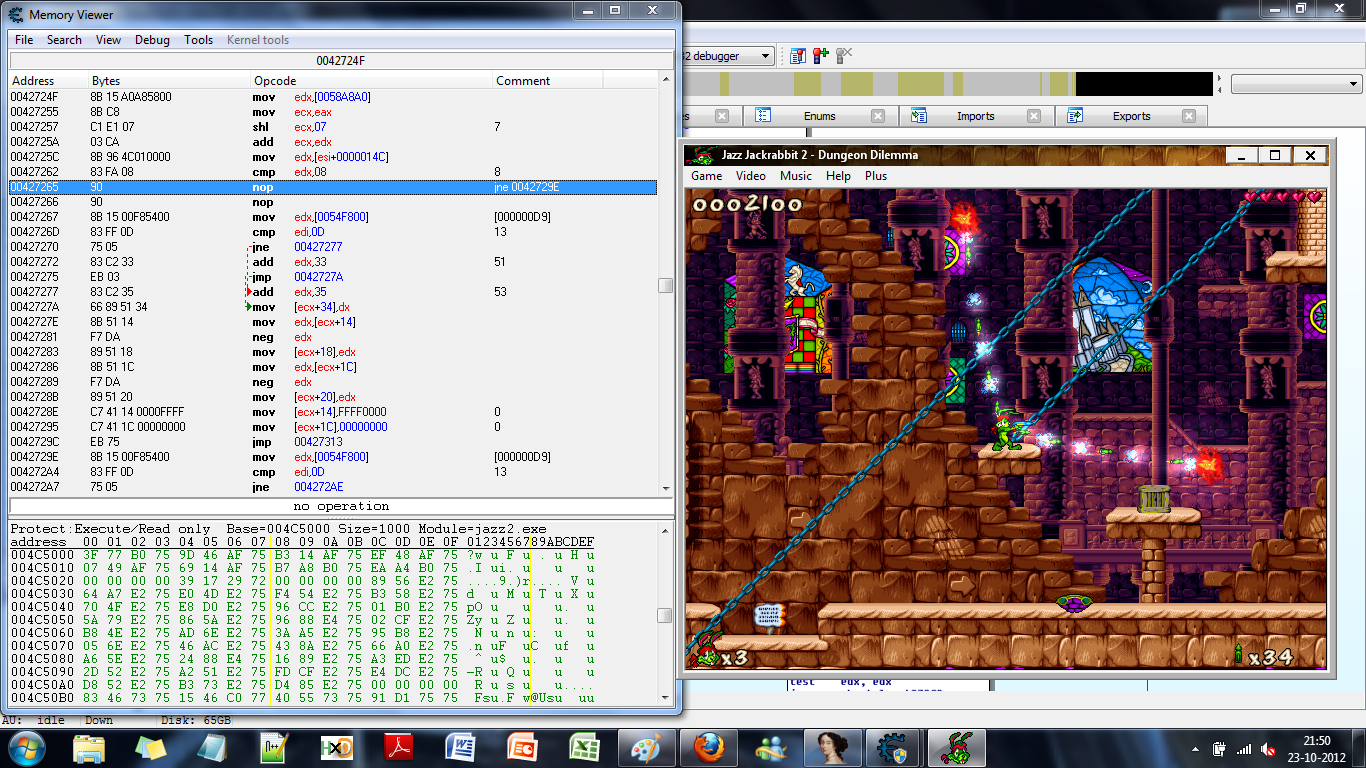Screen dimensions: 1366x768
Task: Click the Memory Viewer title bar gear icon
Action: coord(16,15)
